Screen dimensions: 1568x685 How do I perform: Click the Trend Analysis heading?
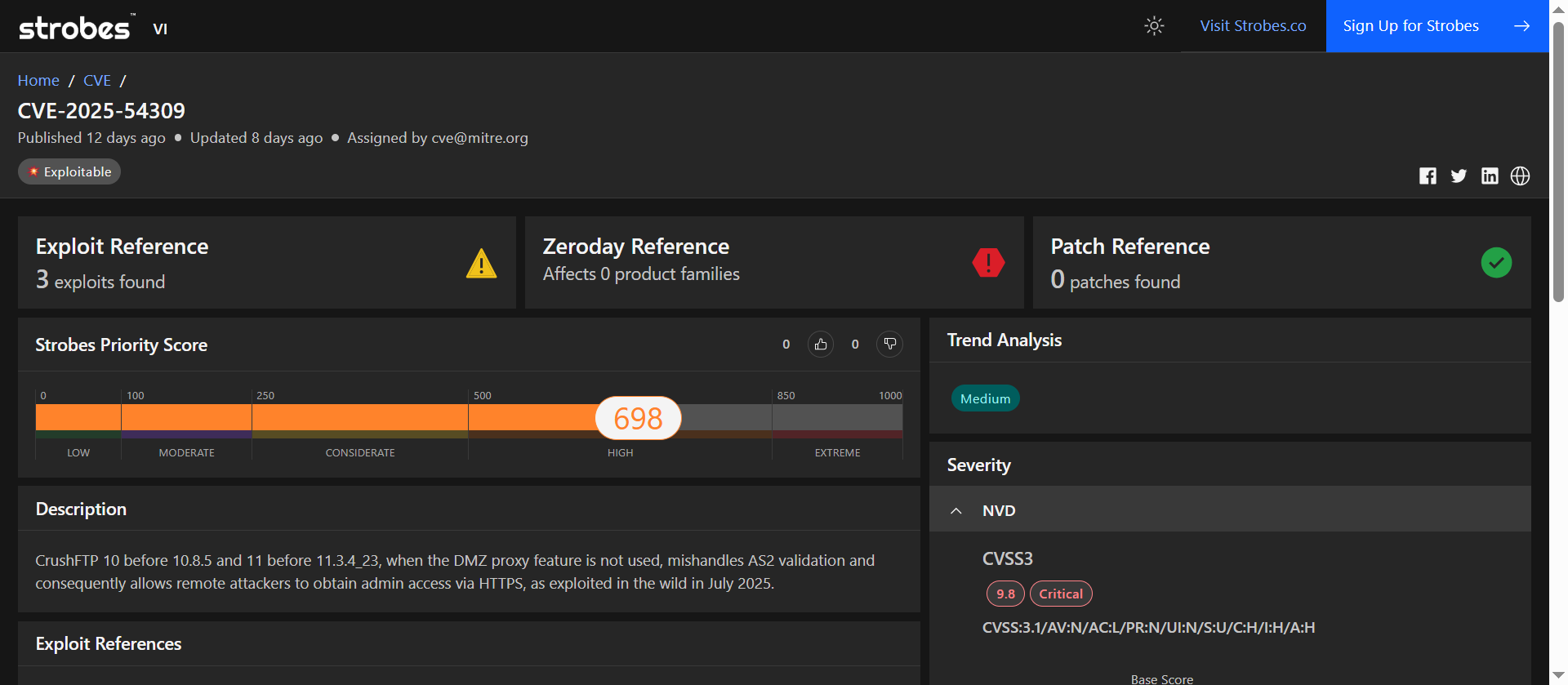pyautogui.click(x=1004, y=340)
